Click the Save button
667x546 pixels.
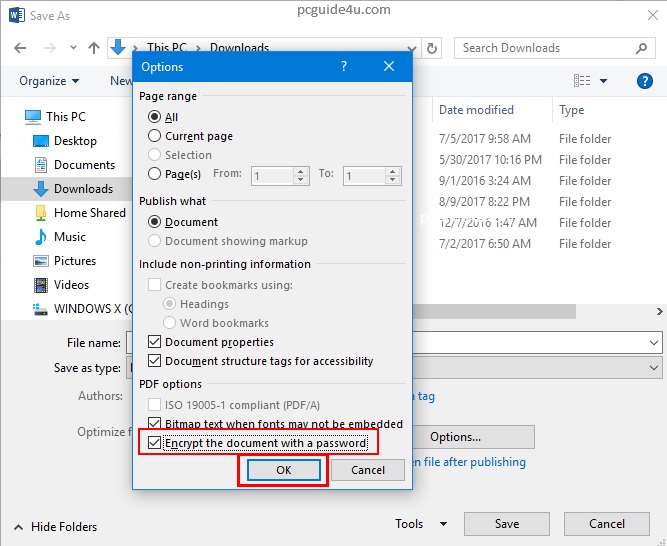coord(506,524)
